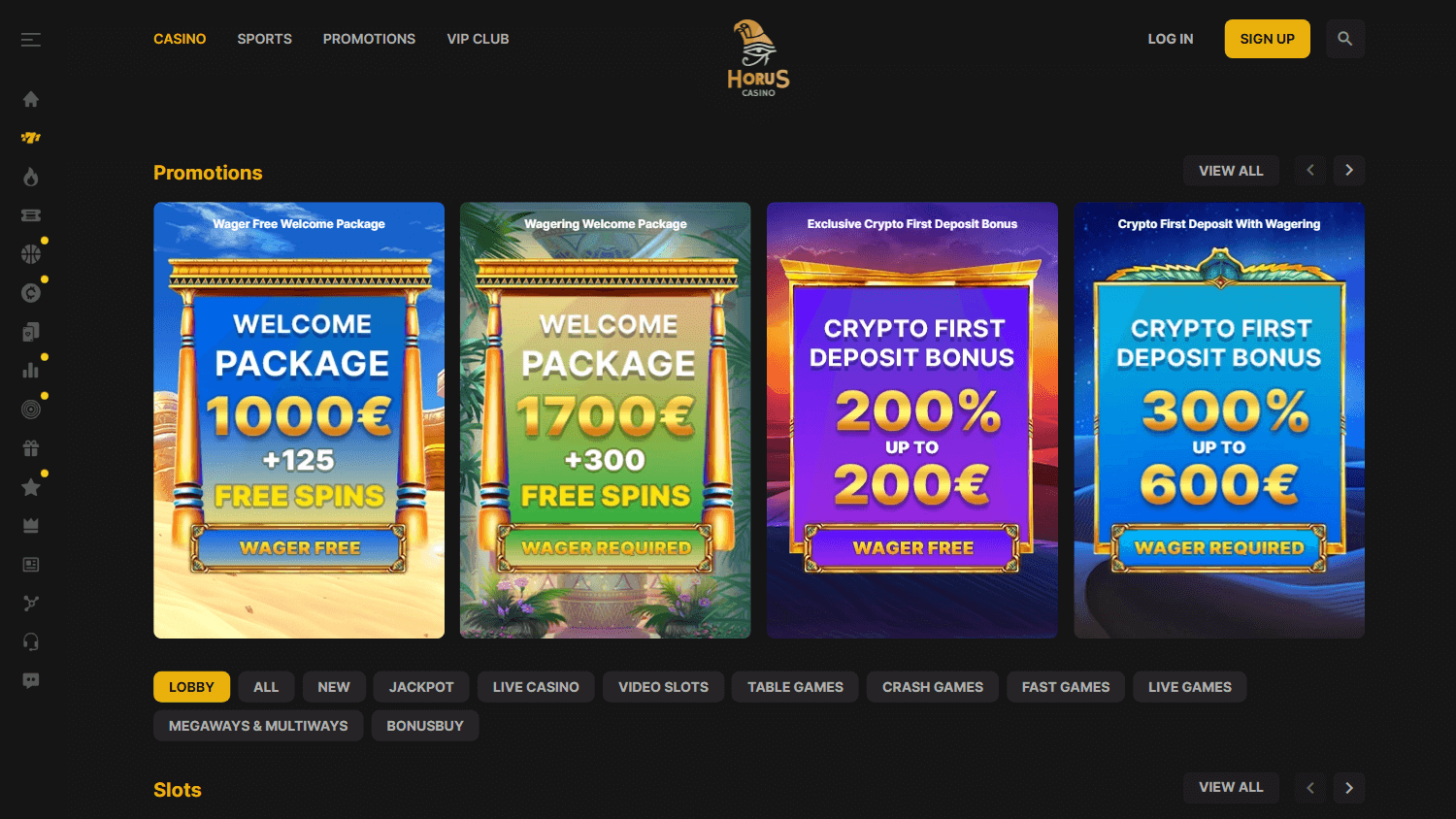This screenshot has height=819, width=1456.
Task: Open the flame hot games icon
Action: pyautogui.click(x=31, y=177)
